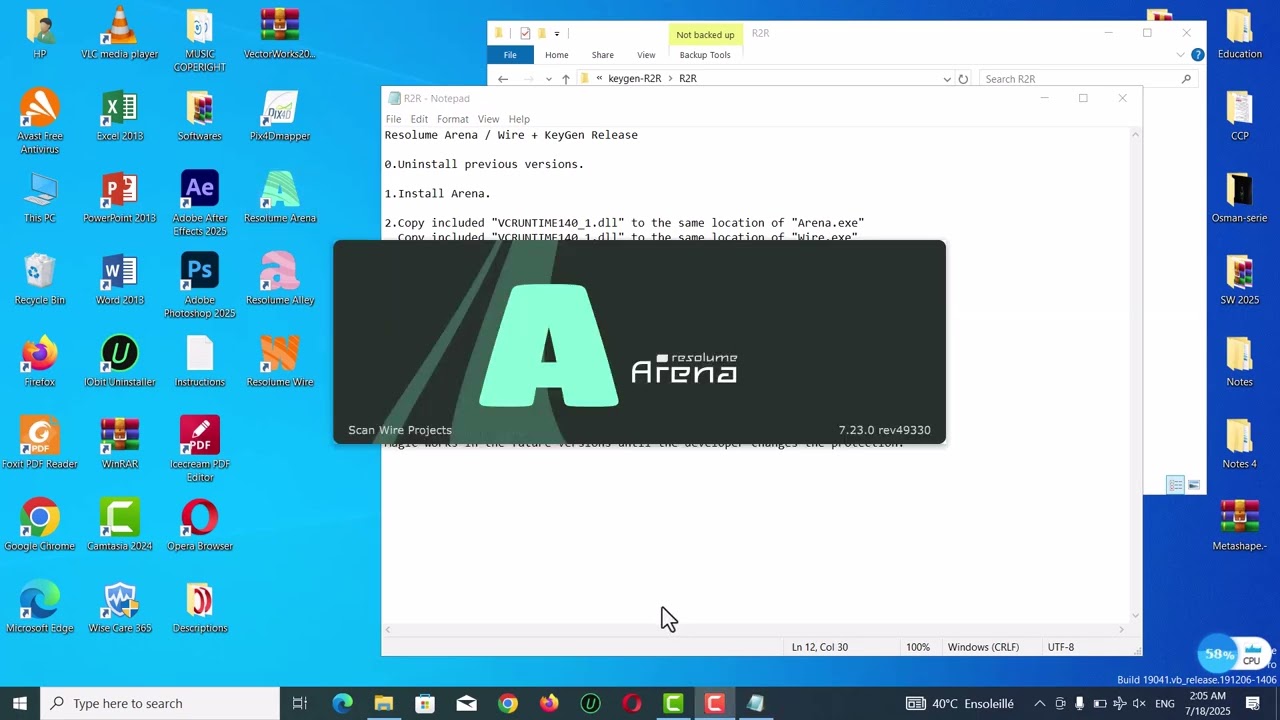Open Task View on the taskbar
The height and width of the screenshot is (720, 1280).
[x=299, y=703]
